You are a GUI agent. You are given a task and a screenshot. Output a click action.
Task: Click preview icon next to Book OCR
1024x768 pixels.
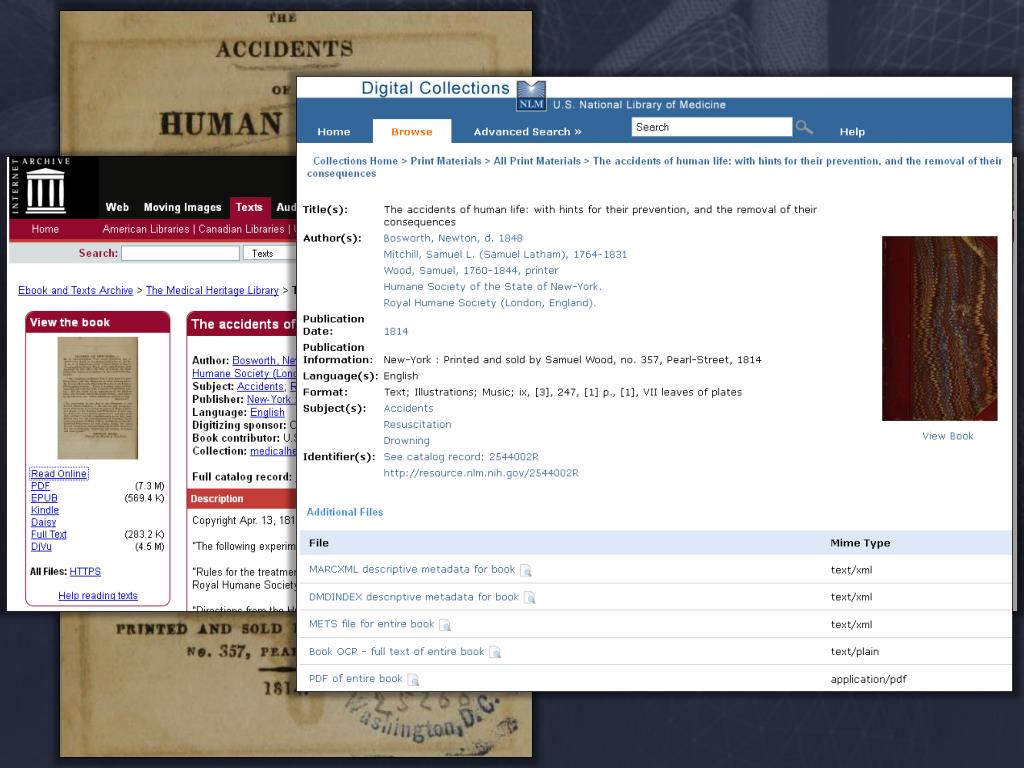coord(495,652)
